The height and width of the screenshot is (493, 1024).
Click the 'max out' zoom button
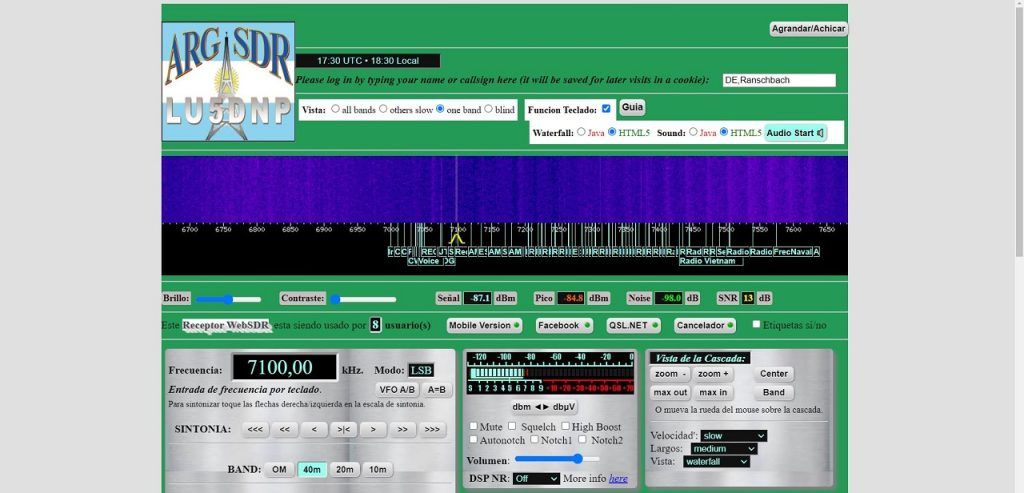pos(671,392)
